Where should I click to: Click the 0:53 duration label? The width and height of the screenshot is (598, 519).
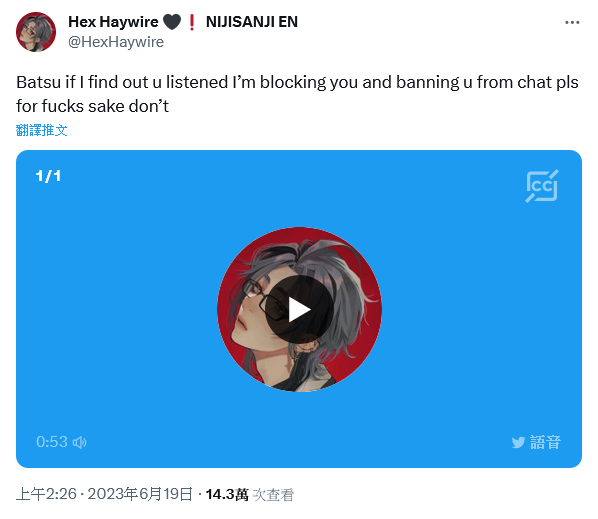52,442
